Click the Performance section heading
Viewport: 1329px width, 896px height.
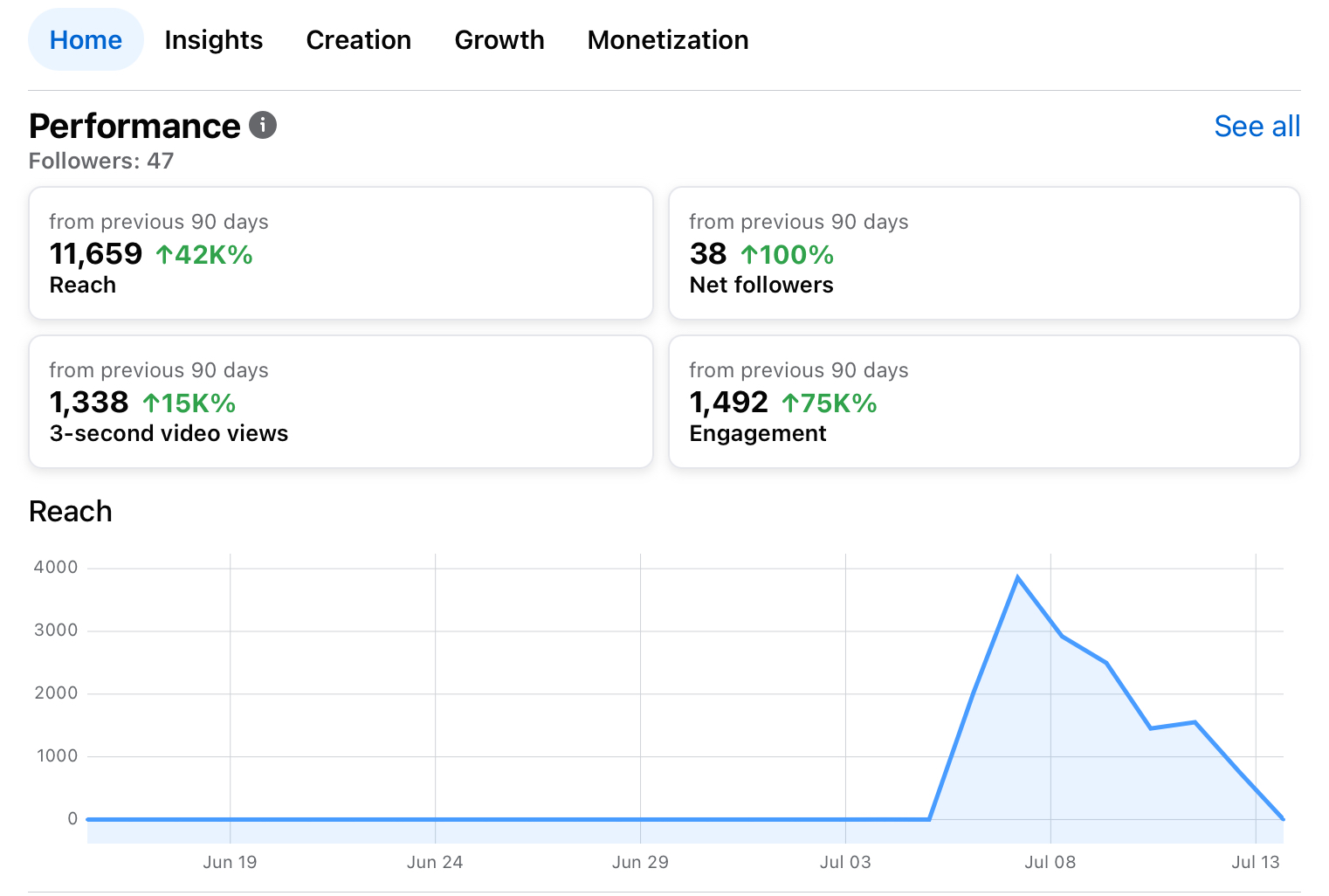[134, 127]
